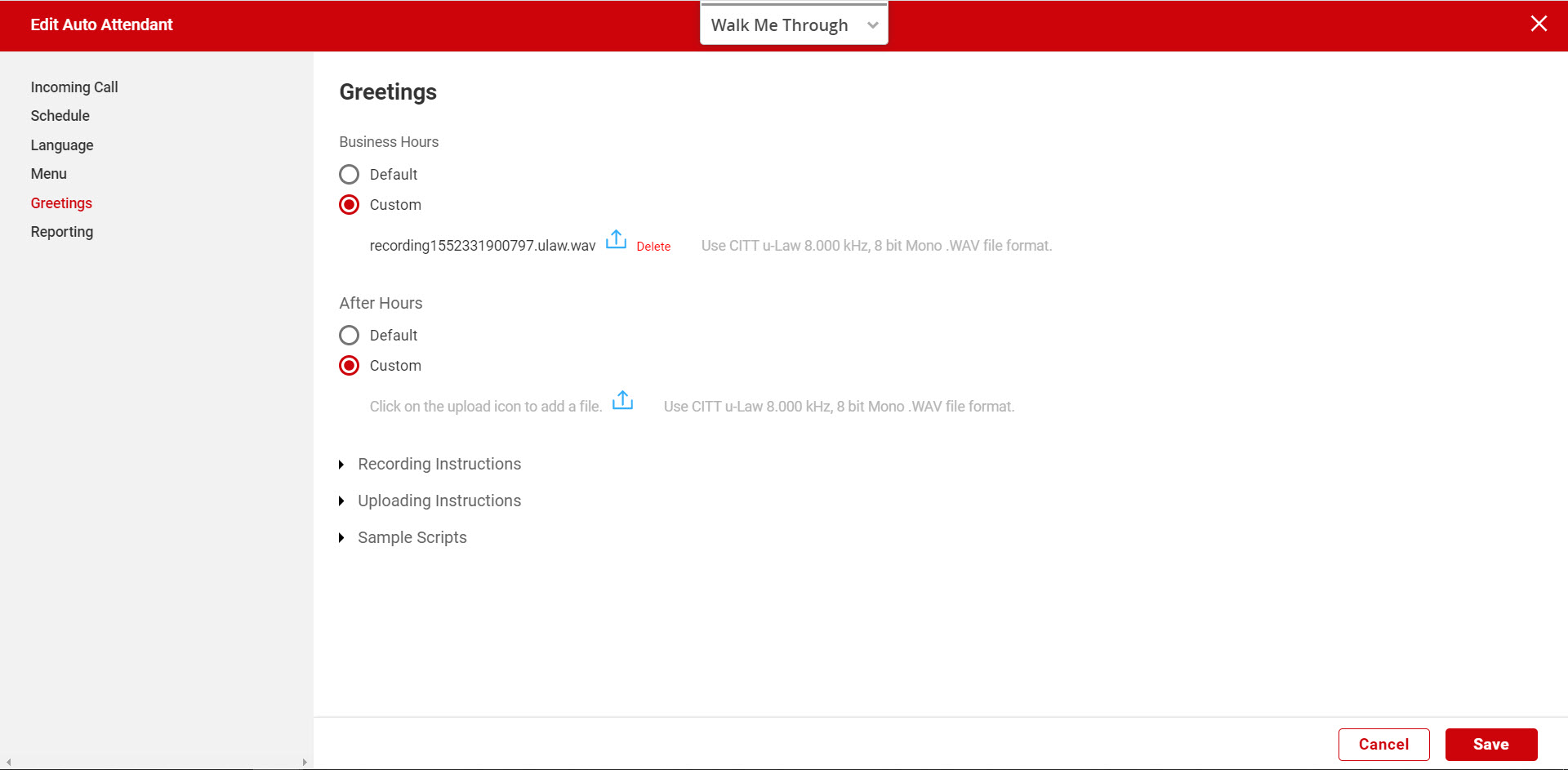Open the Reporting section
This screenshot has width=1568, height=770.
click(62, 232)
